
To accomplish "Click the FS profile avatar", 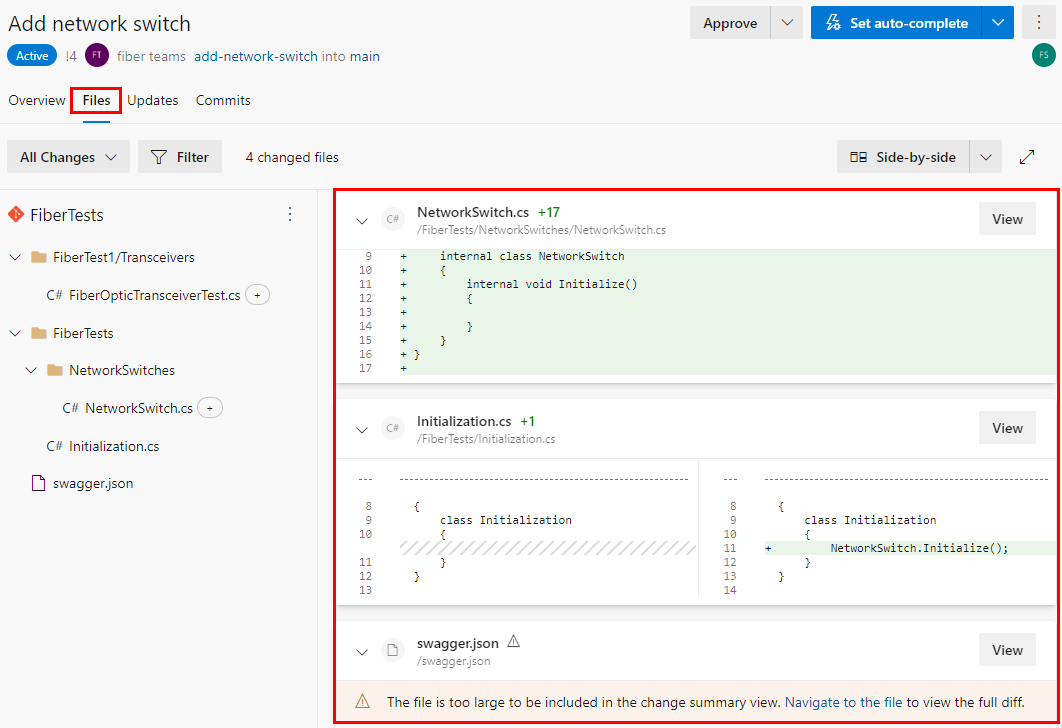I will [x=1043, y=55].
